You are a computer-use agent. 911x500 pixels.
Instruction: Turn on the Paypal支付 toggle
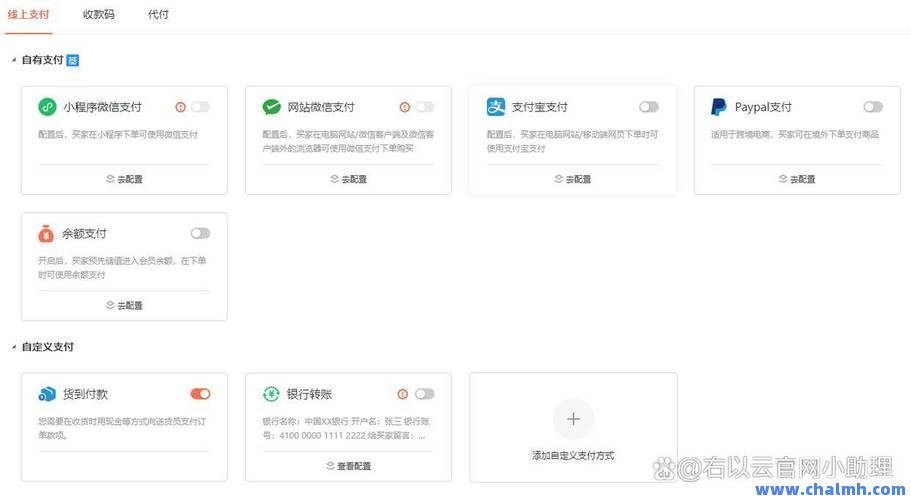pyautogui.click(x=873, y=107)
